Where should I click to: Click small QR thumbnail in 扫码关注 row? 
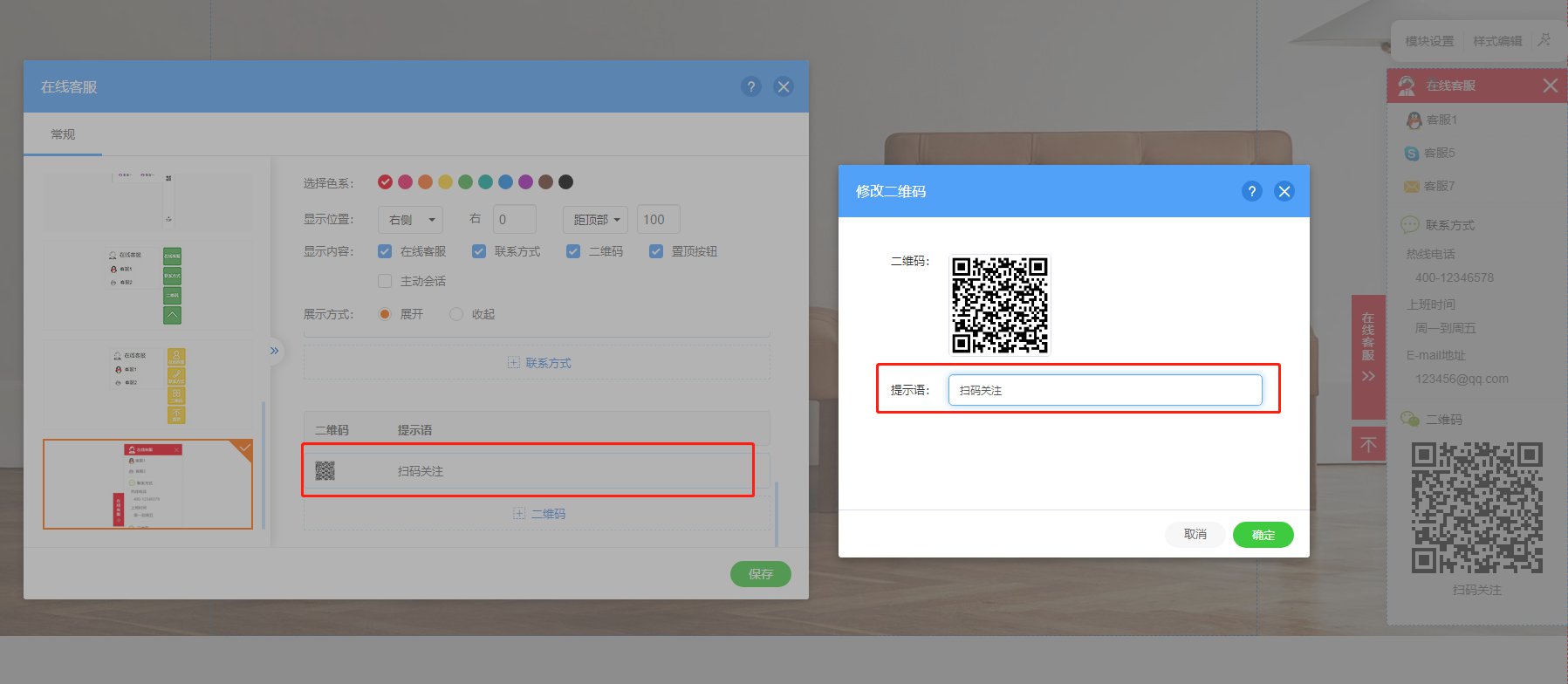[325, 471]
